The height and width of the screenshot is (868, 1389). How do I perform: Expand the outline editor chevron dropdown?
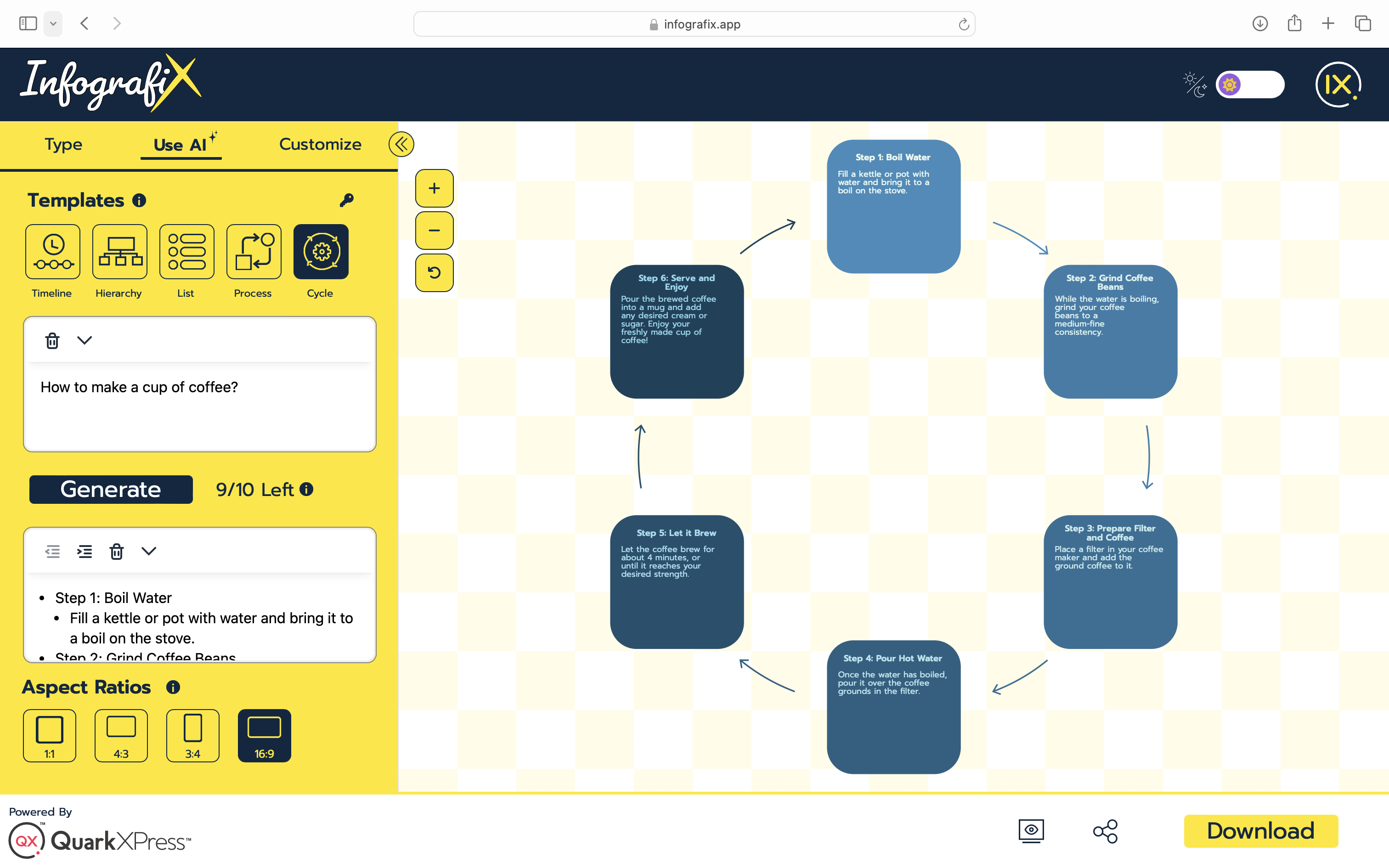[149, 551]
